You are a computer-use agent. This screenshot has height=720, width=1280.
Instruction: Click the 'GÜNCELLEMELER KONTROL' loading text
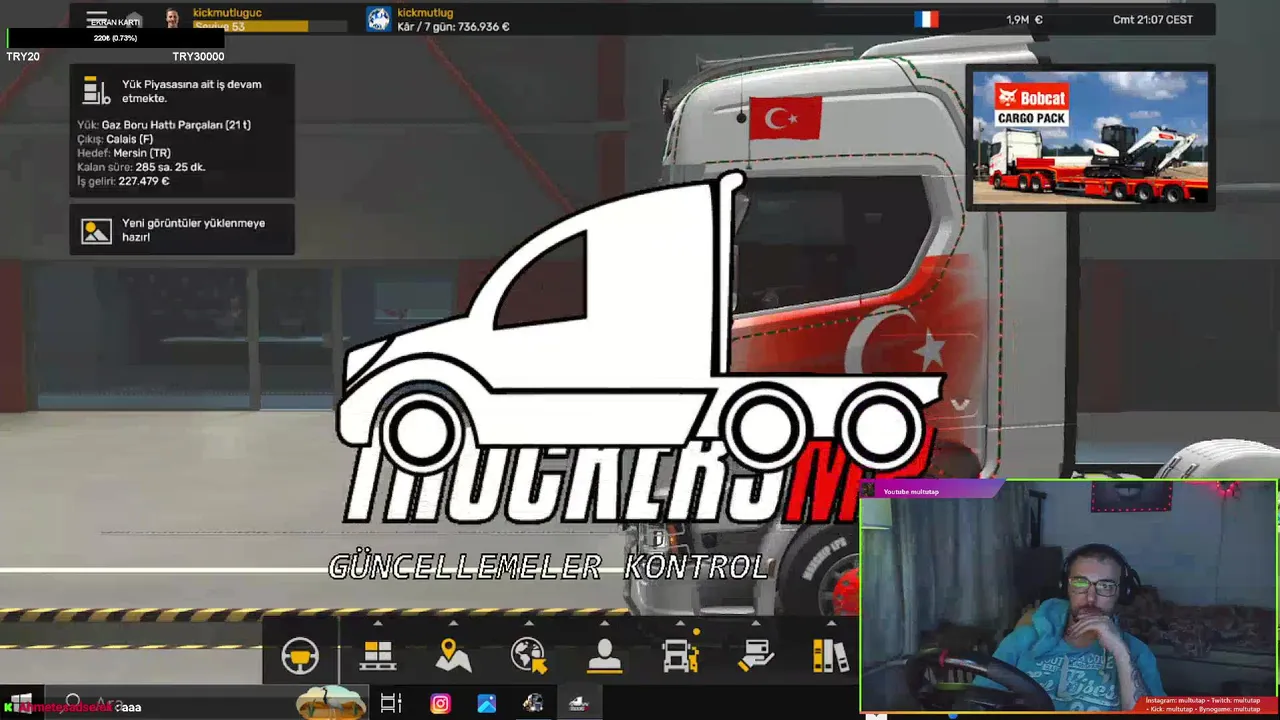click(549, 567)
